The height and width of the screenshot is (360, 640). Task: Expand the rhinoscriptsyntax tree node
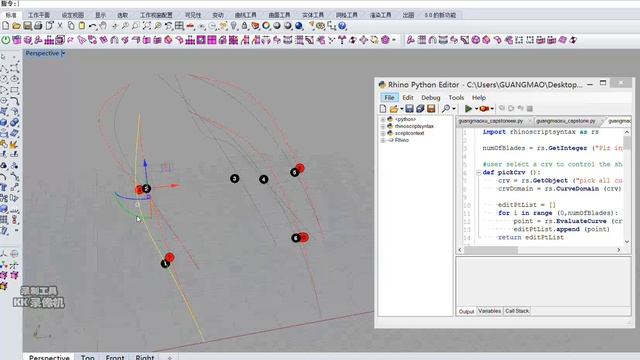(383, 127)
